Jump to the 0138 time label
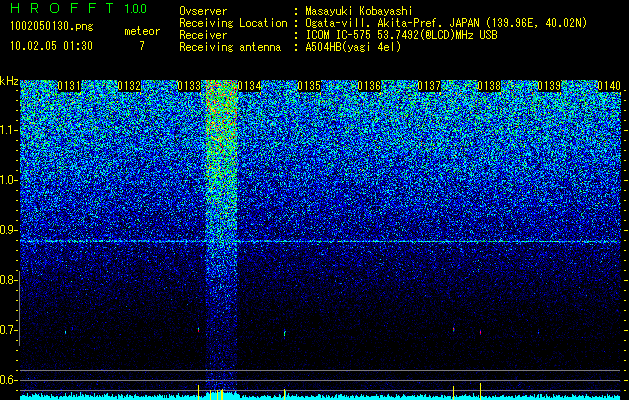 (489, 86)
